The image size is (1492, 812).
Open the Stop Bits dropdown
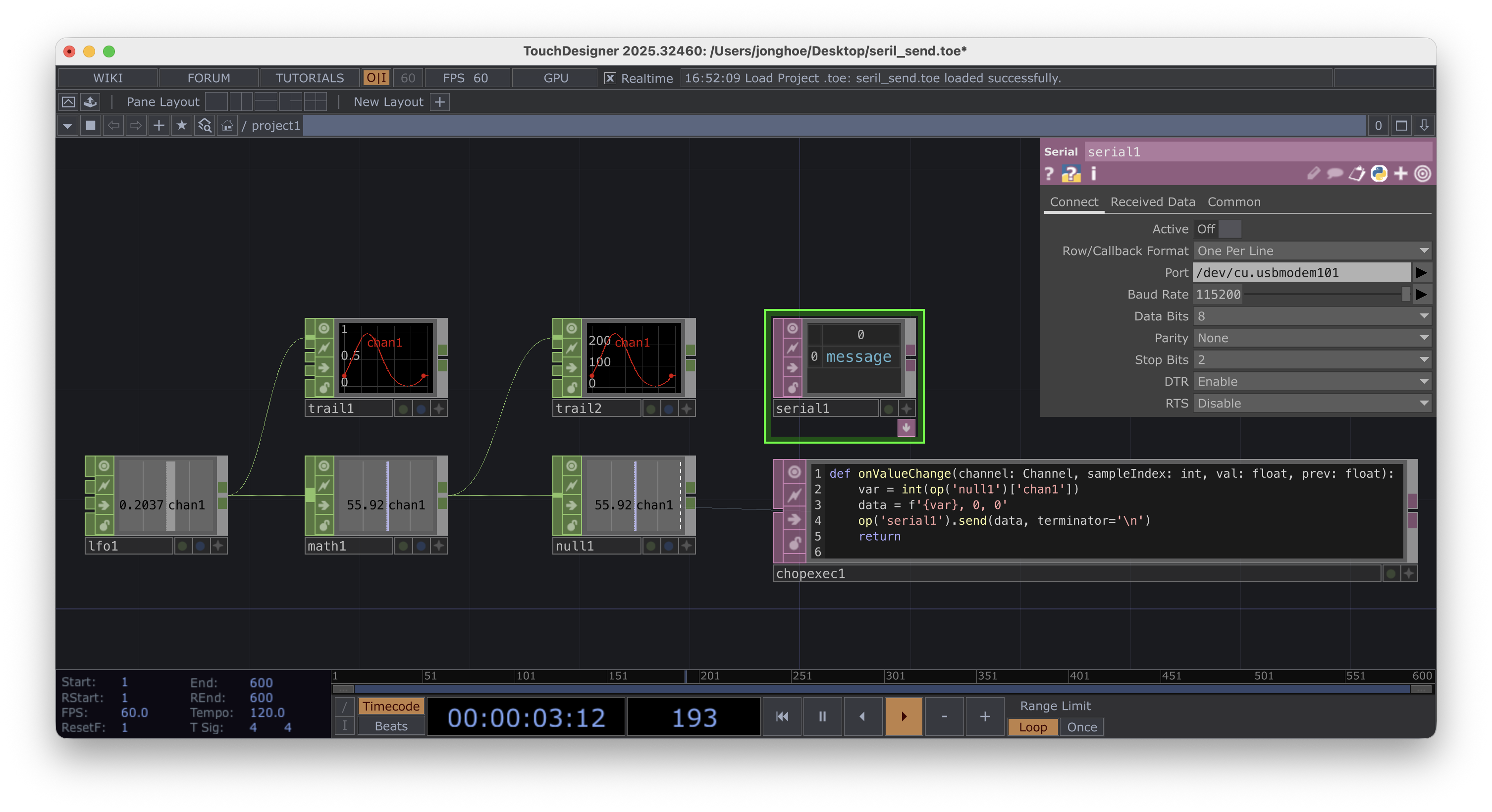[x=1312, y=359]
